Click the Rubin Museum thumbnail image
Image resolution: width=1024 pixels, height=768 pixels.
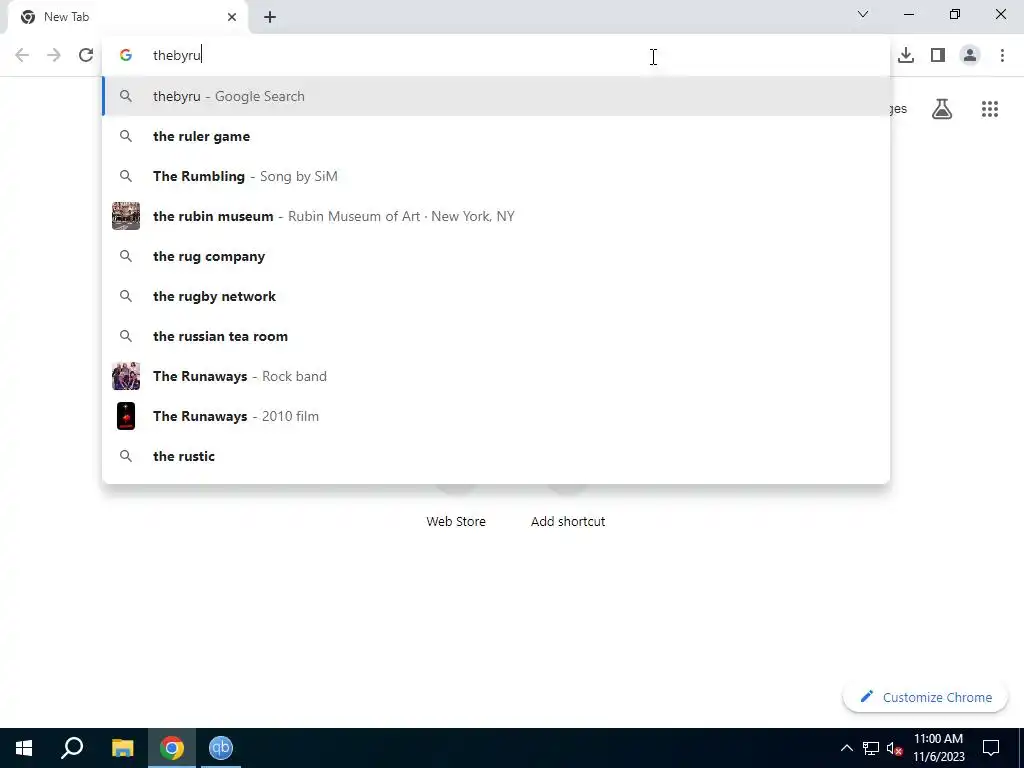pos(126,216)
